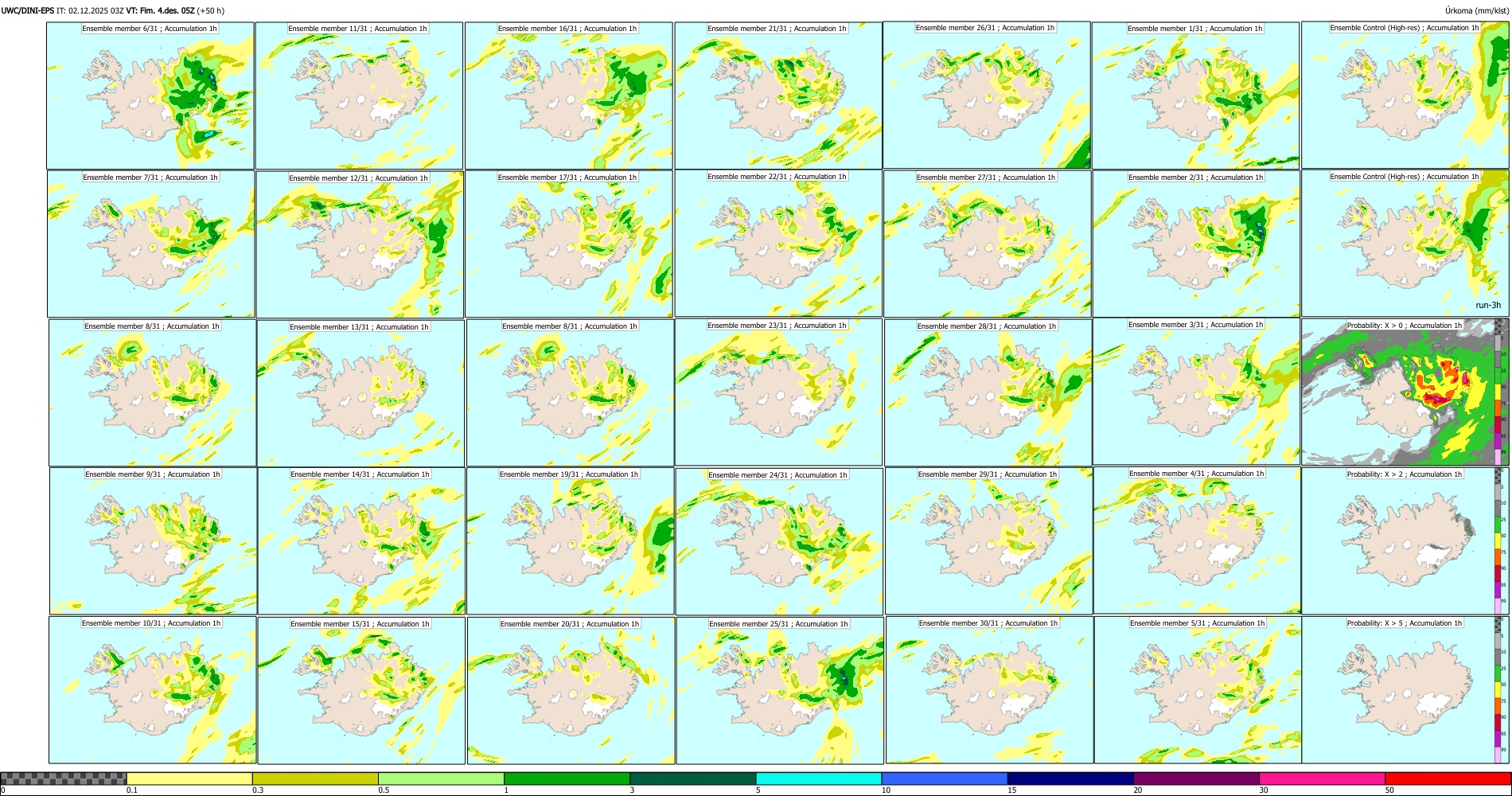
Task: Click the Ensemble member 19/31 map panel
Action: pyautogui.click(x=570, y=541)
